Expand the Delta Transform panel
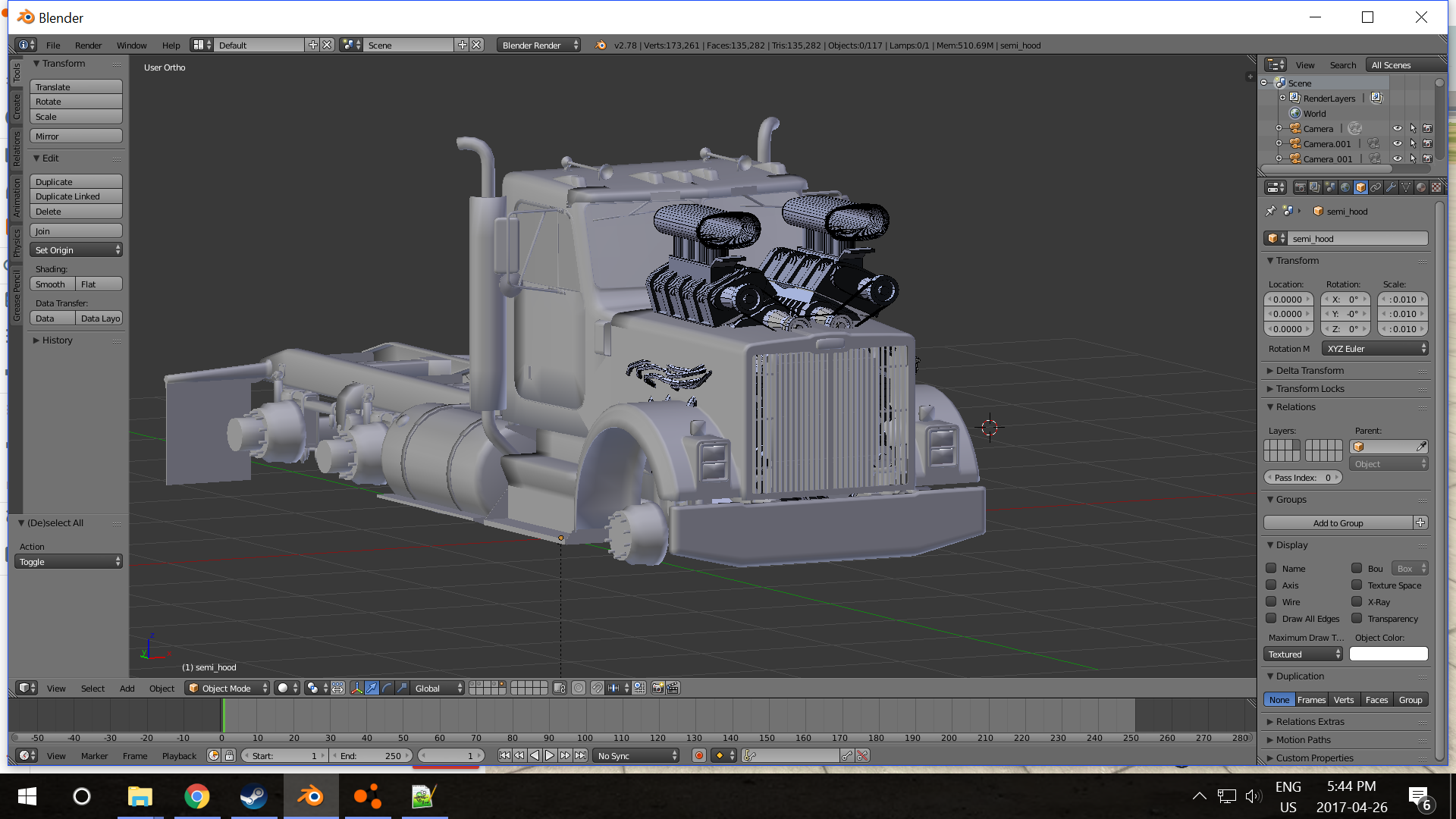 click(x=1309, y=370)
